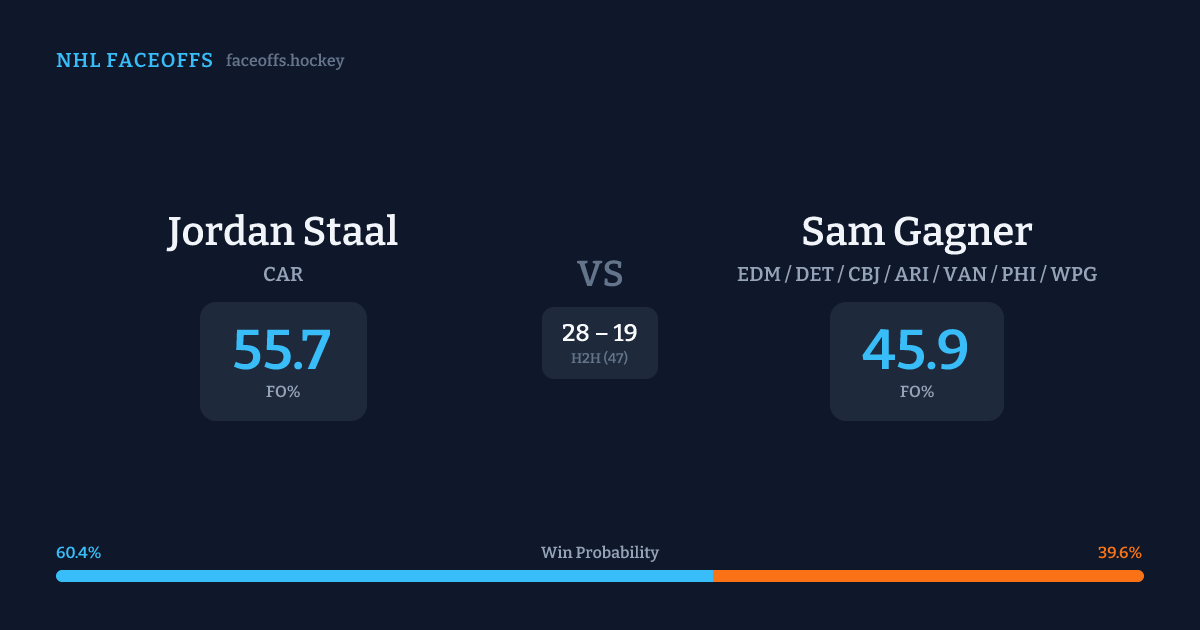Click the H2H (47) caption
The image size is (1200, 630).
coord(599,358)
